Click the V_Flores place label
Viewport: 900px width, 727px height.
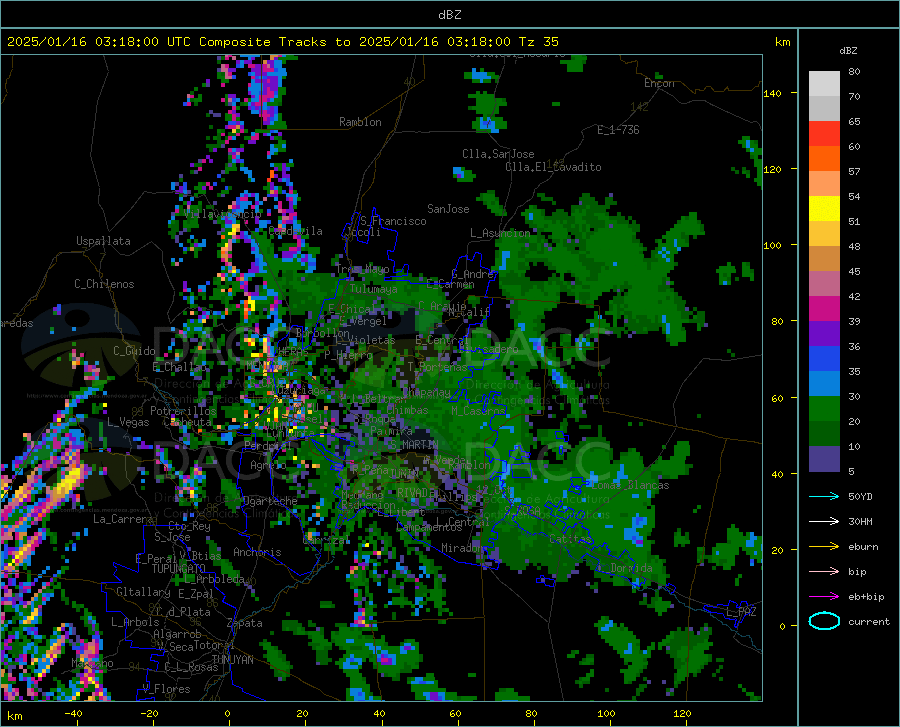(x=166, y=689)
